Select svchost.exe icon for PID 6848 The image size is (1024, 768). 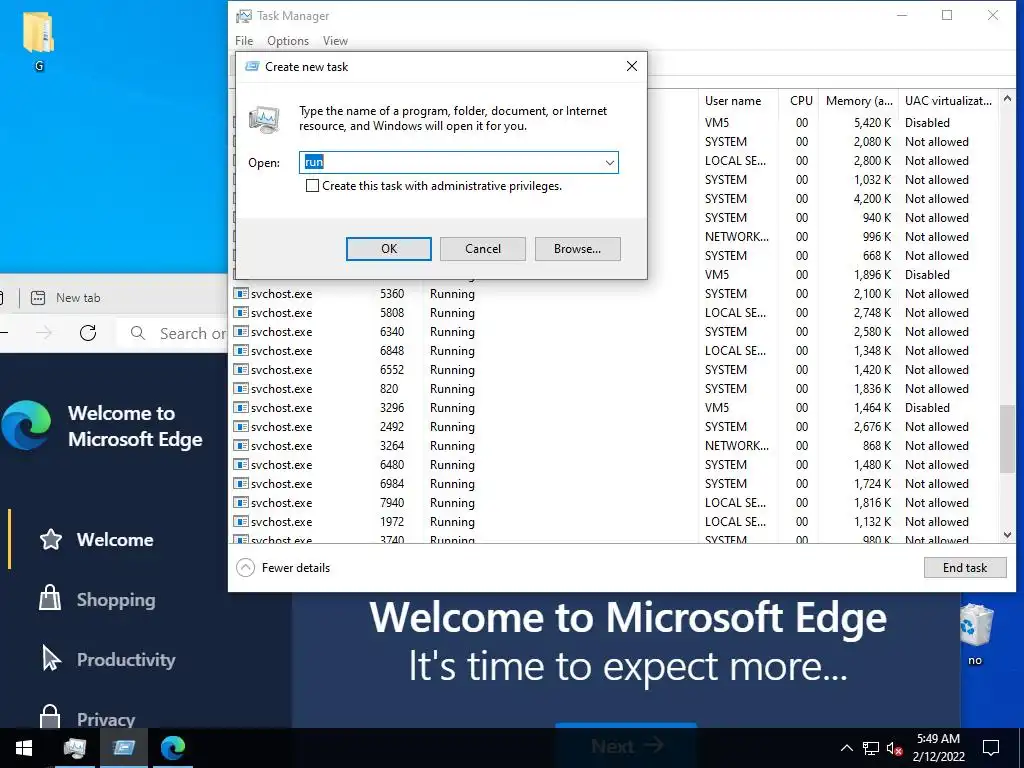point(241,351)
